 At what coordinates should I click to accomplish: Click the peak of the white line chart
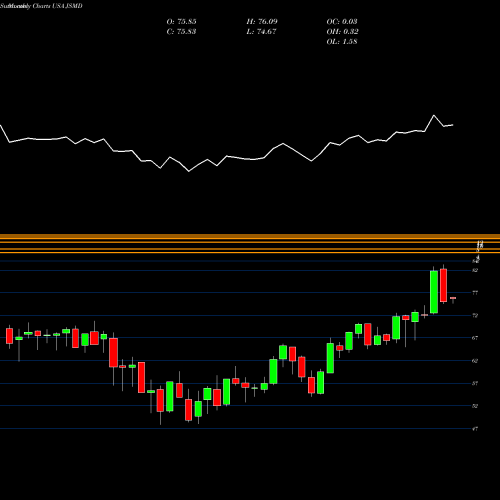pos(434,115)
